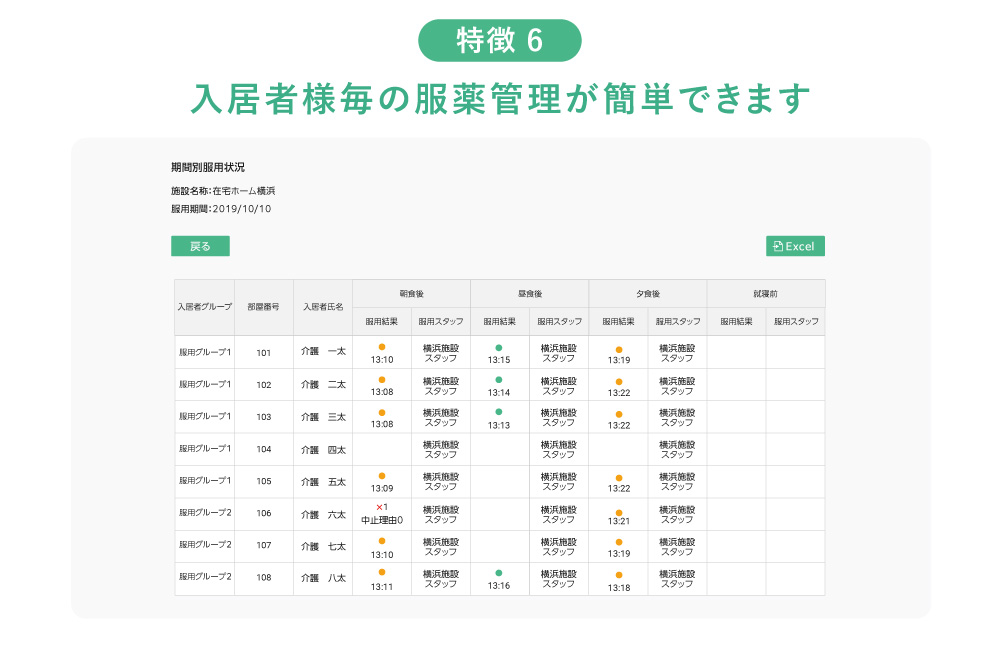Click the 服用期間:2019/10/10 date line
Viewport: 1000px width, 646px height.
point(221,209)
